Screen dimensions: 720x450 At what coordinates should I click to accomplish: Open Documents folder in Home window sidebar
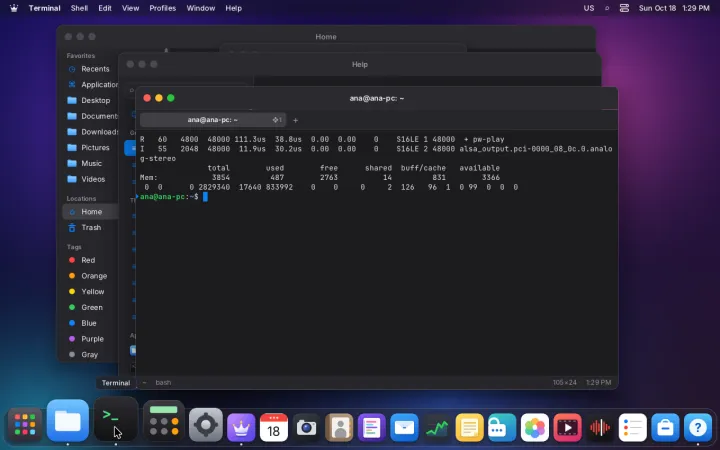click(x=90, y=116)
